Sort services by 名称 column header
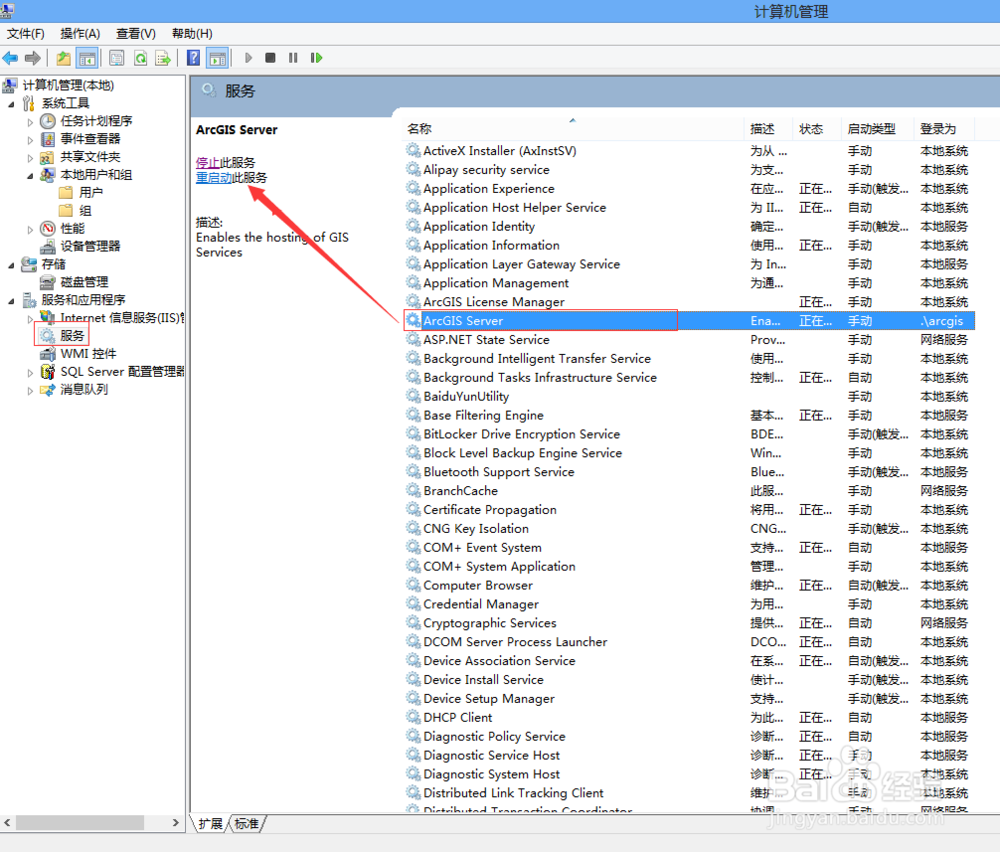The height and width of the screenshot is (852, 1000). tap(574, 129)
